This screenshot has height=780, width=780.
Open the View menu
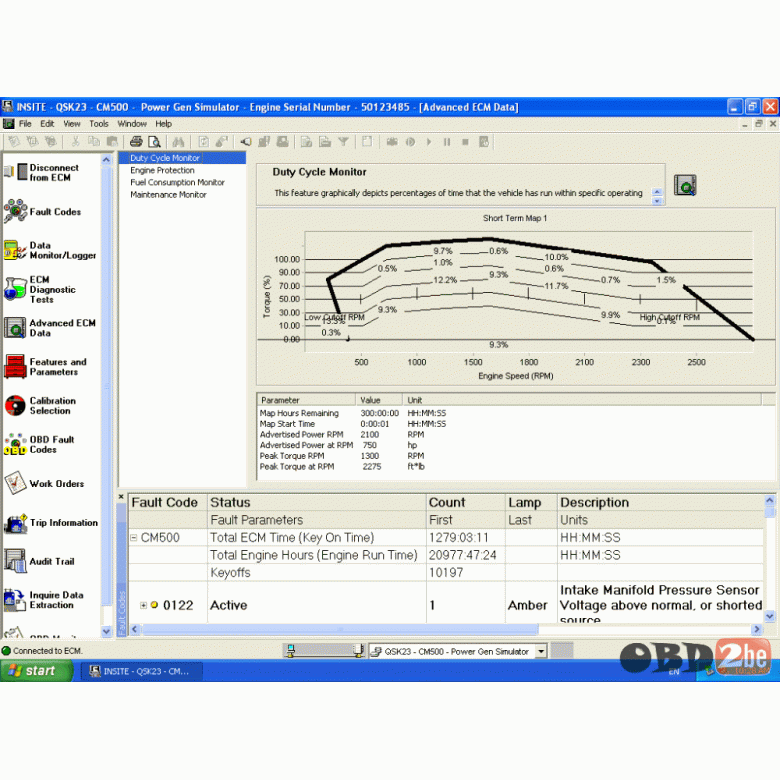click(x=72, y=124)
